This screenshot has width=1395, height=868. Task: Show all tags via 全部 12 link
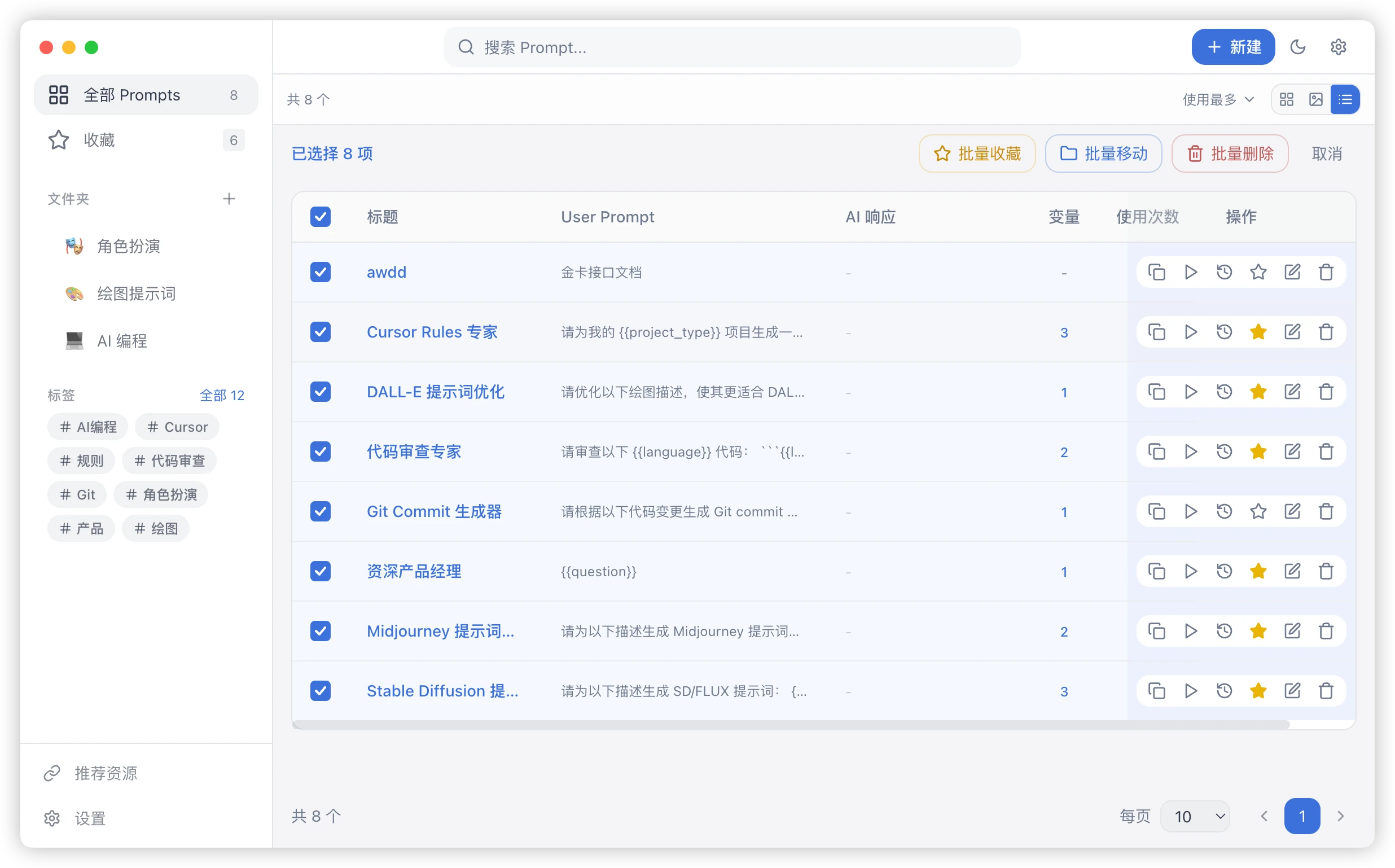222,395
